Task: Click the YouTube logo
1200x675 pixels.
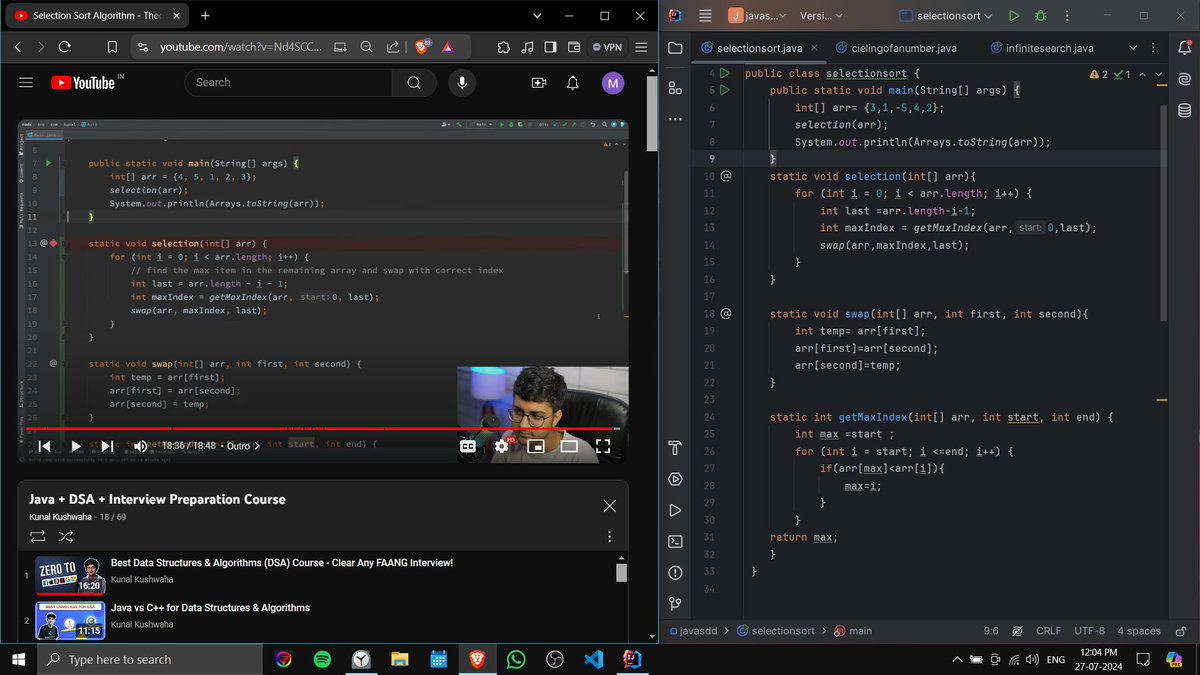Action: [85, 83]
